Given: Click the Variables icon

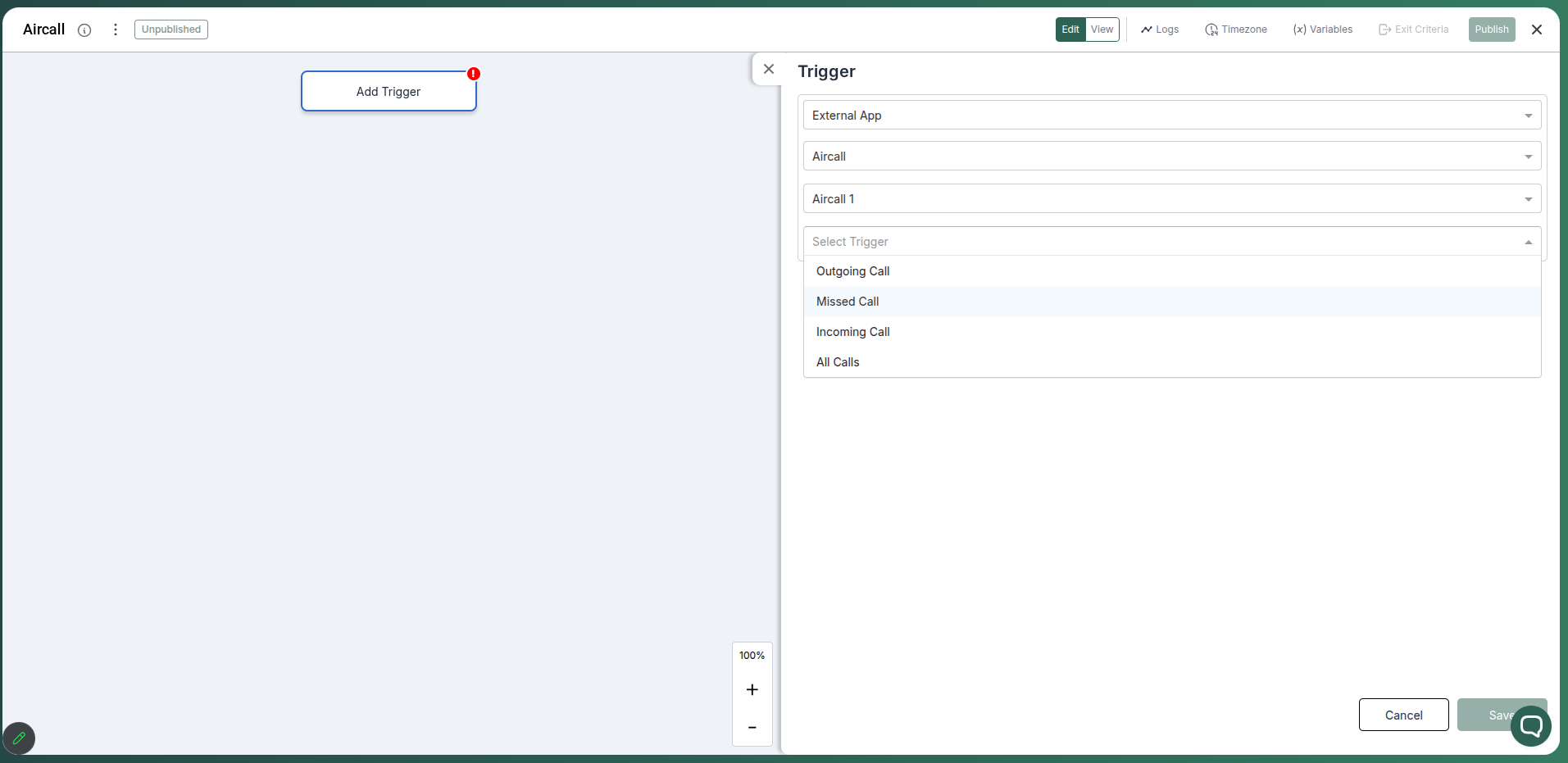Looking at the screenshot, I should coord(1301,30).
